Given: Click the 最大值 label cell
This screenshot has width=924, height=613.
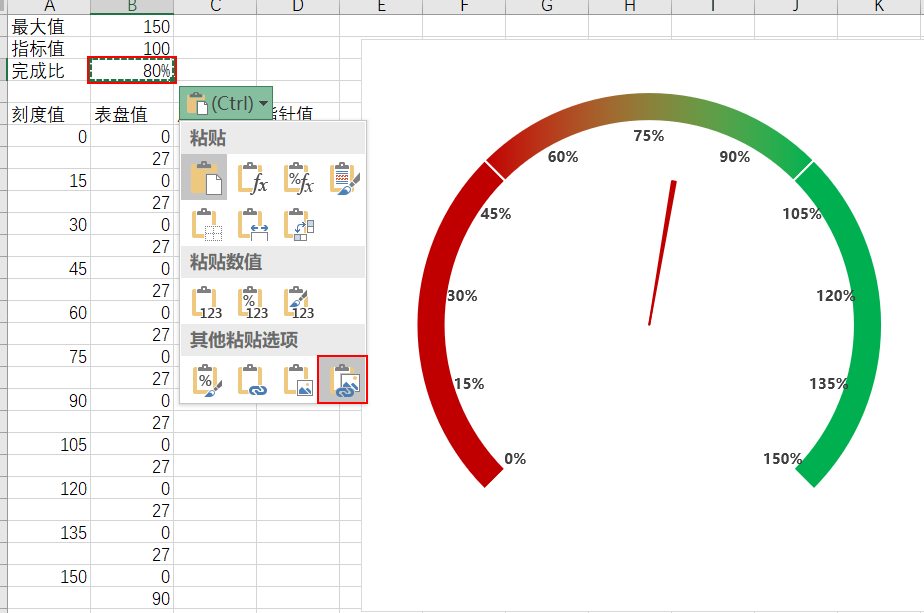Looking at the screenshot, I should [49, 27].
